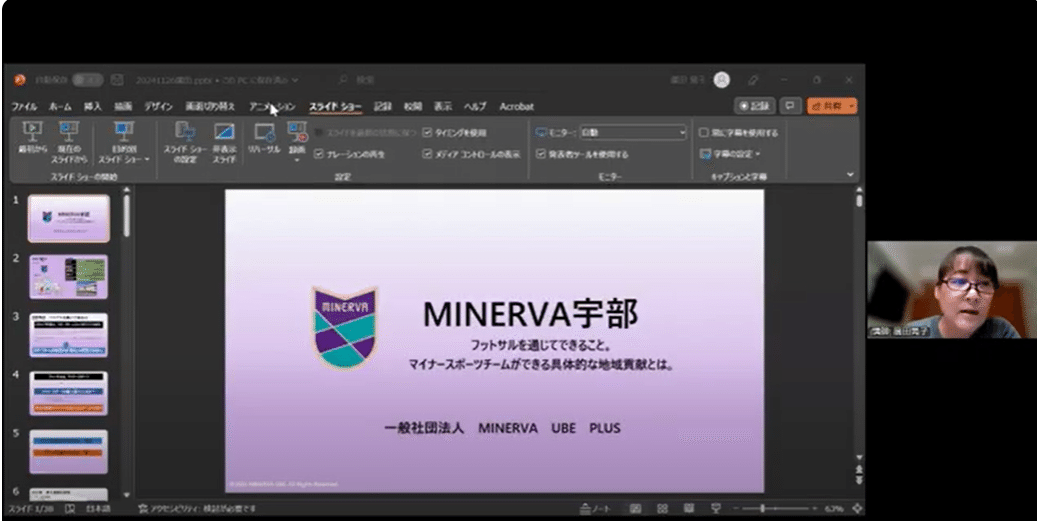Click the MINERVA宇部 slide title
Image resolution: width=1037 pixels, height=521 pixels.
click(x=530, y=313)
